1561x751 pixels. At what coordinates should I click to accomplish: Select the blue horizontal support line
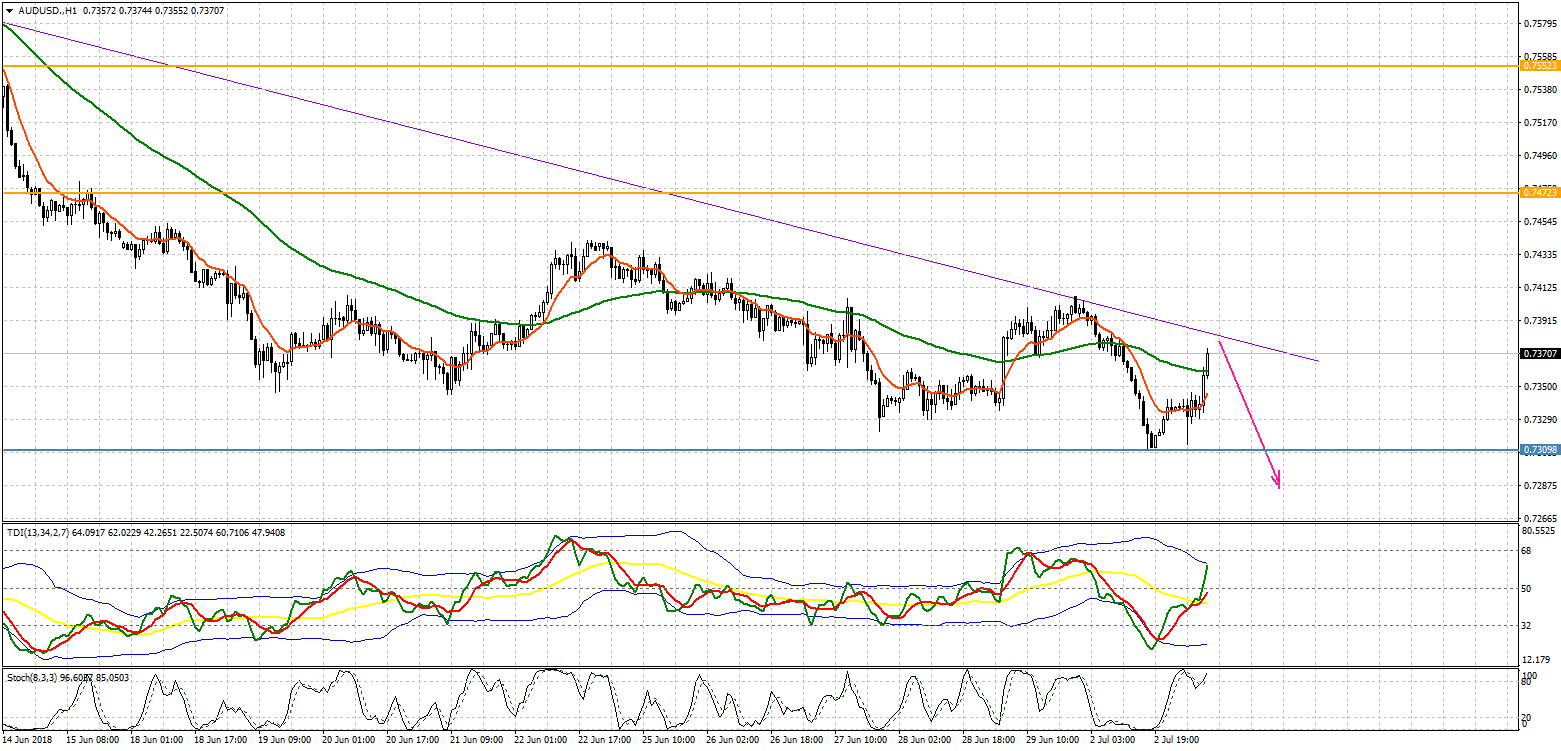[700, 450]
